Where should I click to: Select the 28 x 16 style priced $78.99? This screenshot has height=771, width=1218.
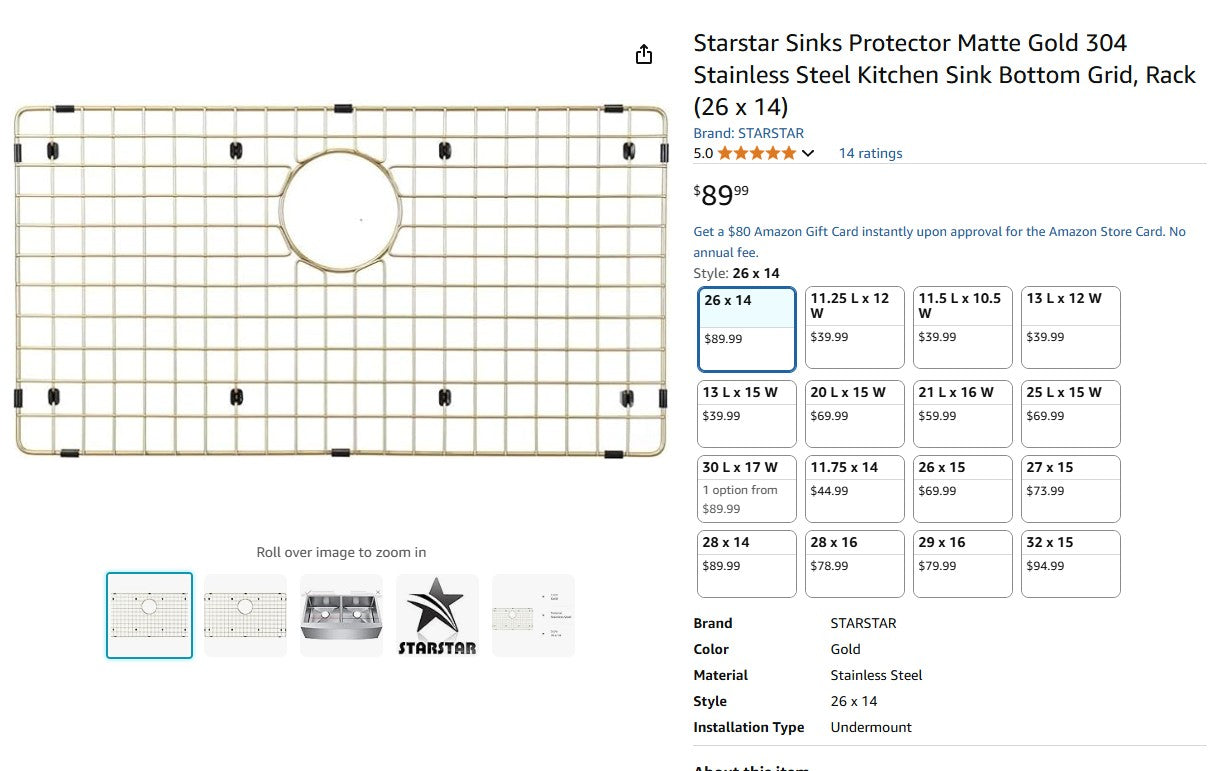854,563
